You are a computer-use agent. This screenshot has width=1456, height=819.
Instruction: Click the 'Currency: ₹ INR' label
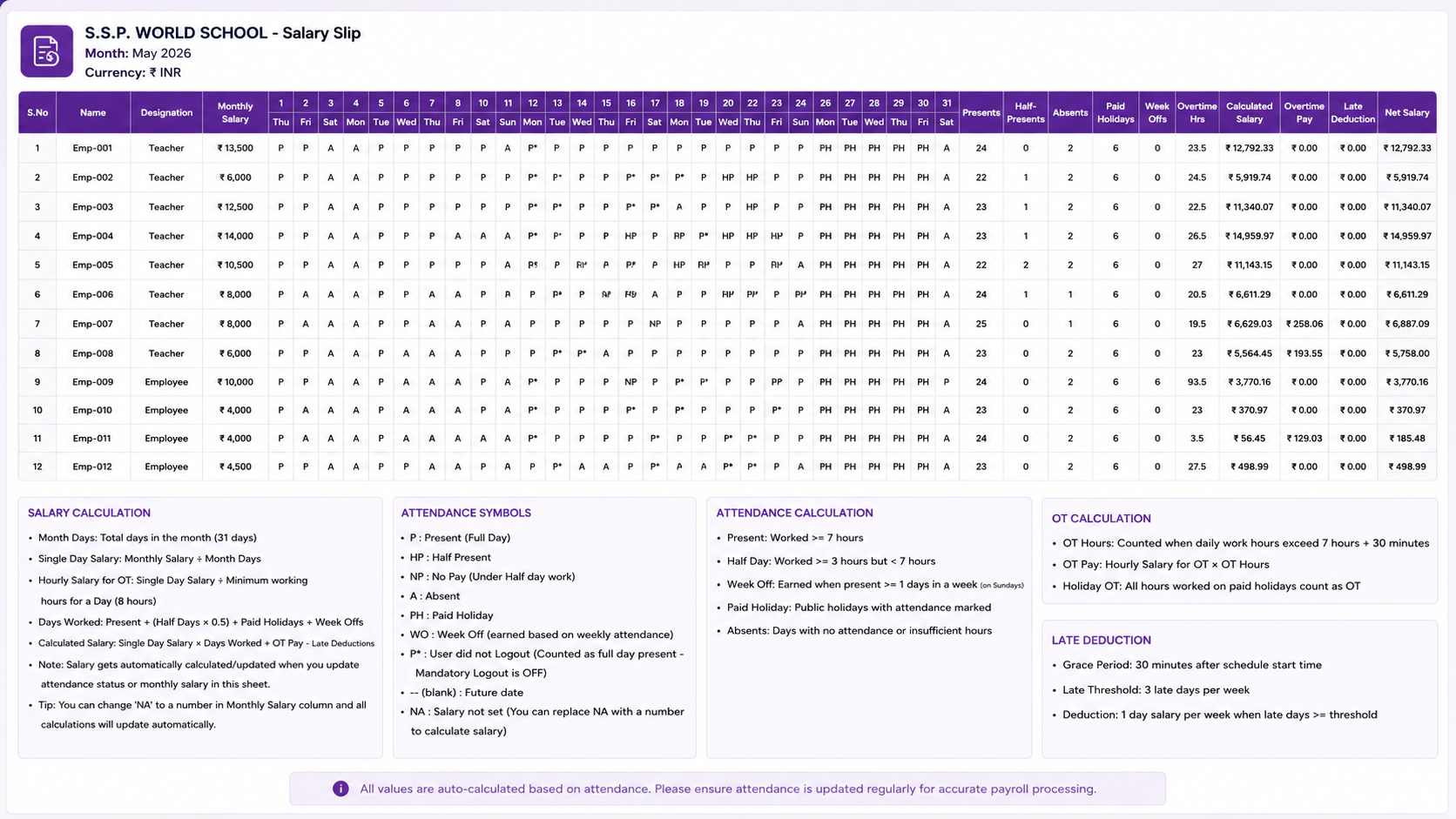coord(132,72)
